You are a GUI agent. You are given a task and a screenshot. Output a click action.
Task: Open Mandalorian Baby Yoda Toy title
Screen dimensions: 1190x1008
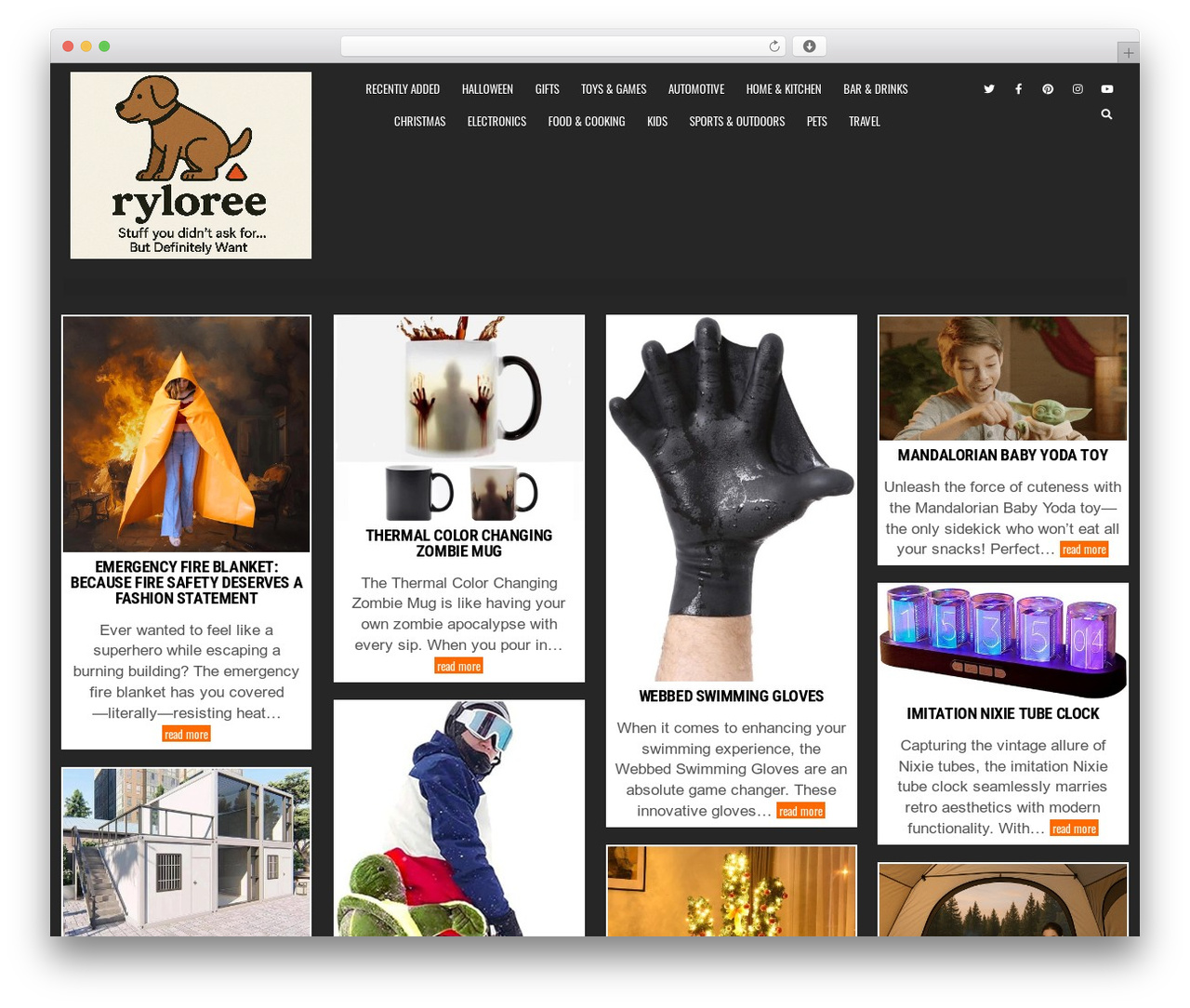pos(1003,456)
